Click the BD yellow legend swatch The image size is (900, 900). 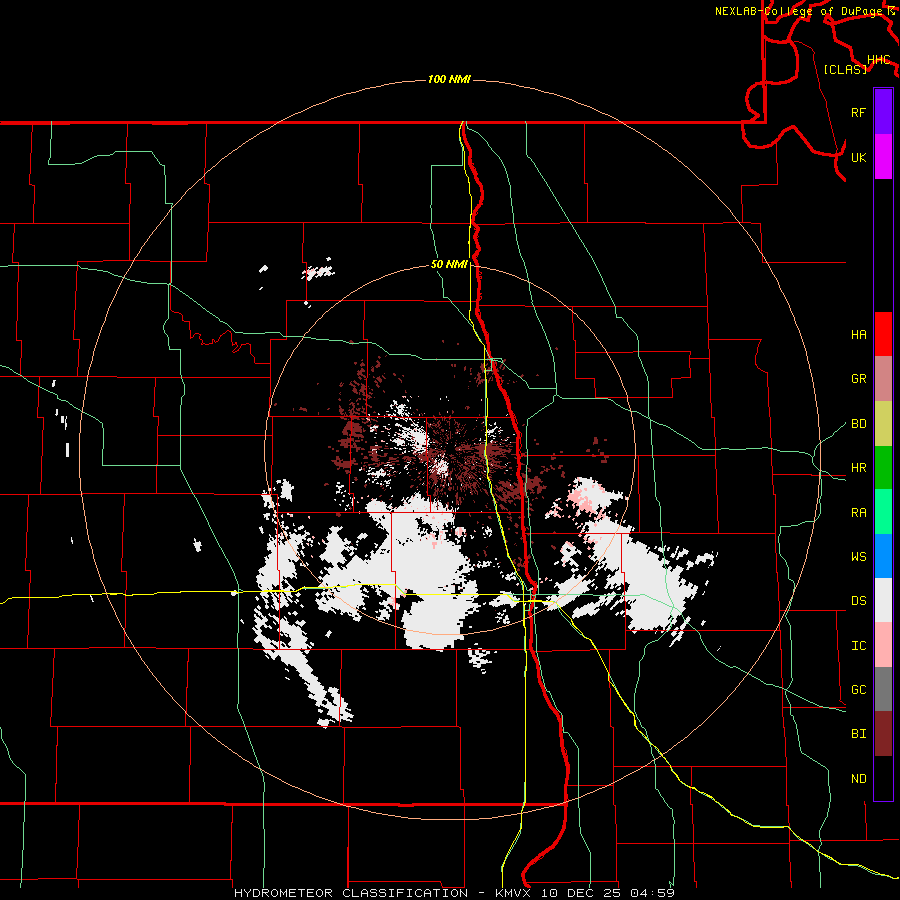coord(883,424)
